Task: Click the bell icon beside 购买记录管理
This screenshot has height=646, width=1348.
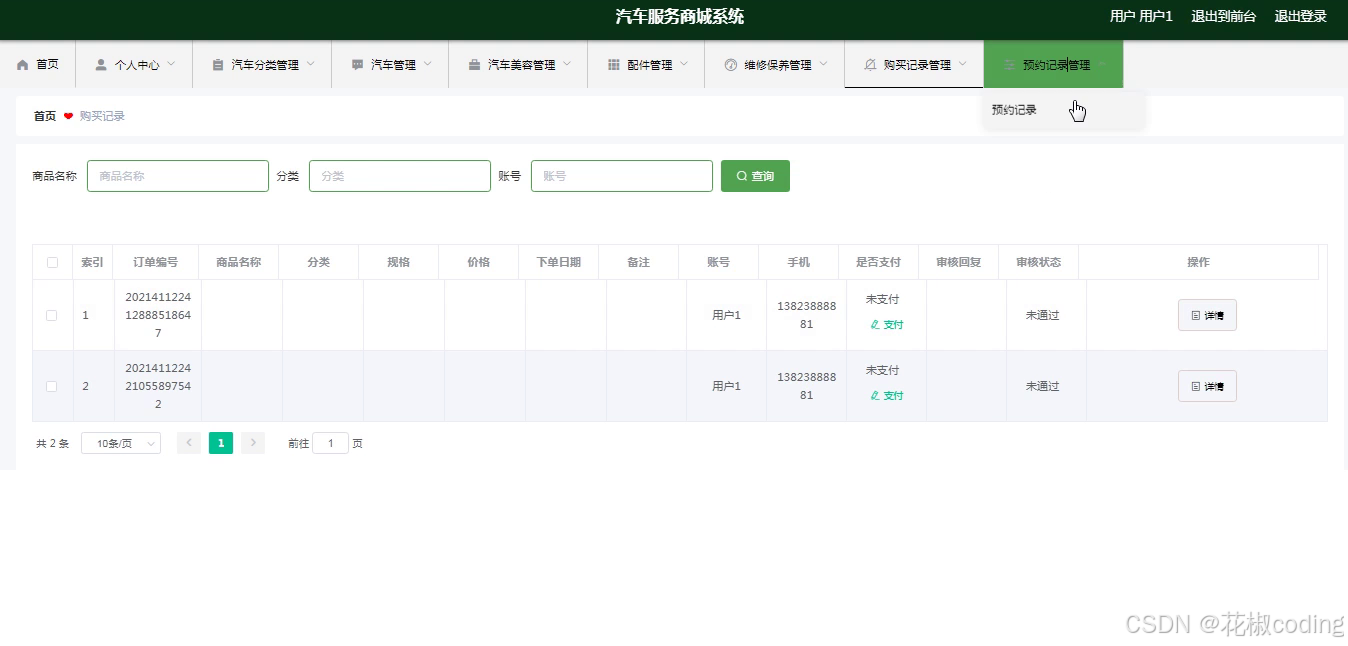Action: [870, 64]
